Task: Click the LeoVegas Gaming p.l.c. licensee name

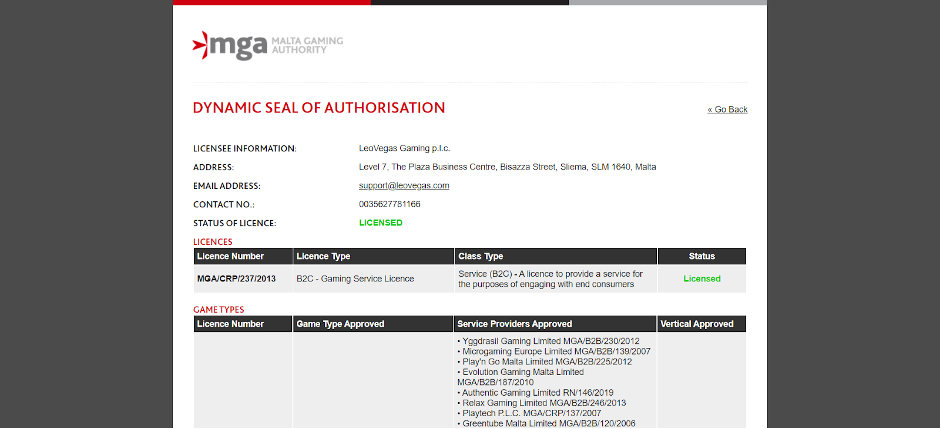Action: 404,148
